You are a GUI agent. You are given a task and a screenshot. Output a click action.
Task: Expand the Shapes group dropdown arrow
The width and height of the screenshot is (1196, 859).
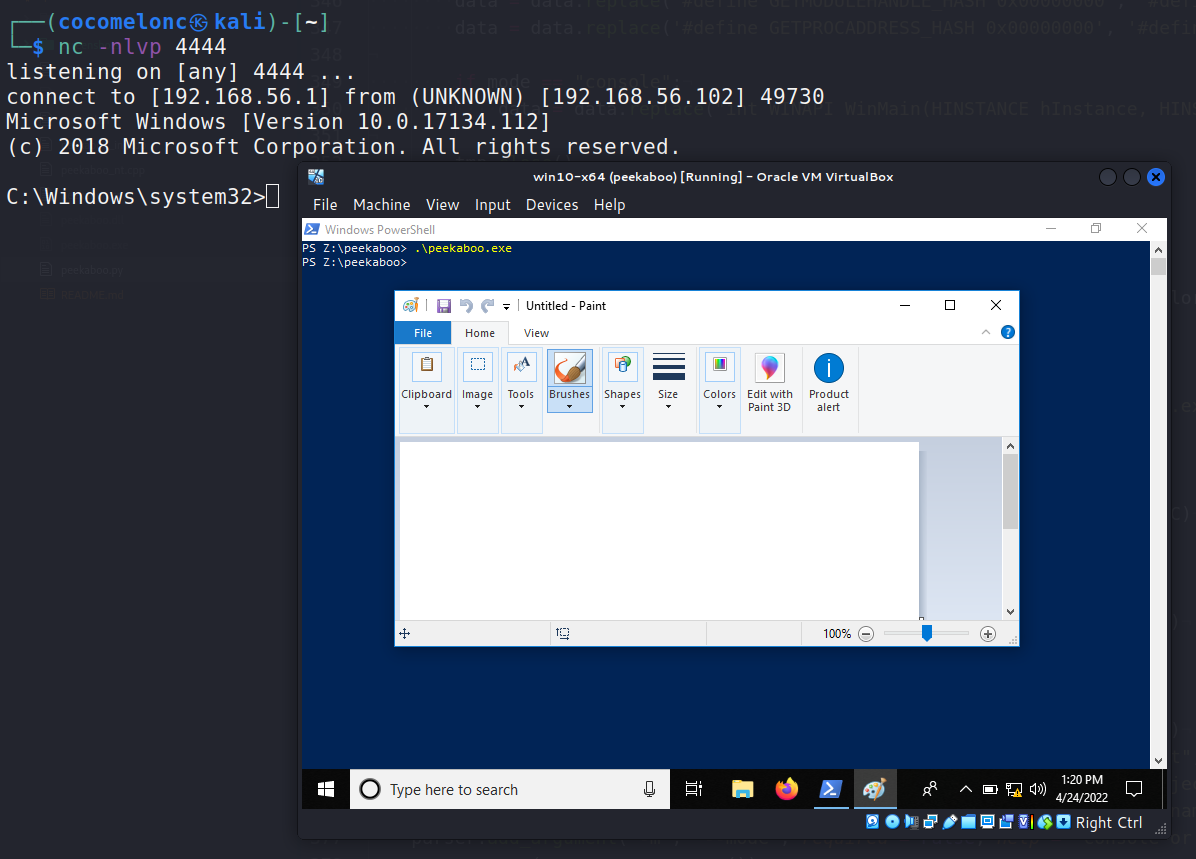click(622, 407)
